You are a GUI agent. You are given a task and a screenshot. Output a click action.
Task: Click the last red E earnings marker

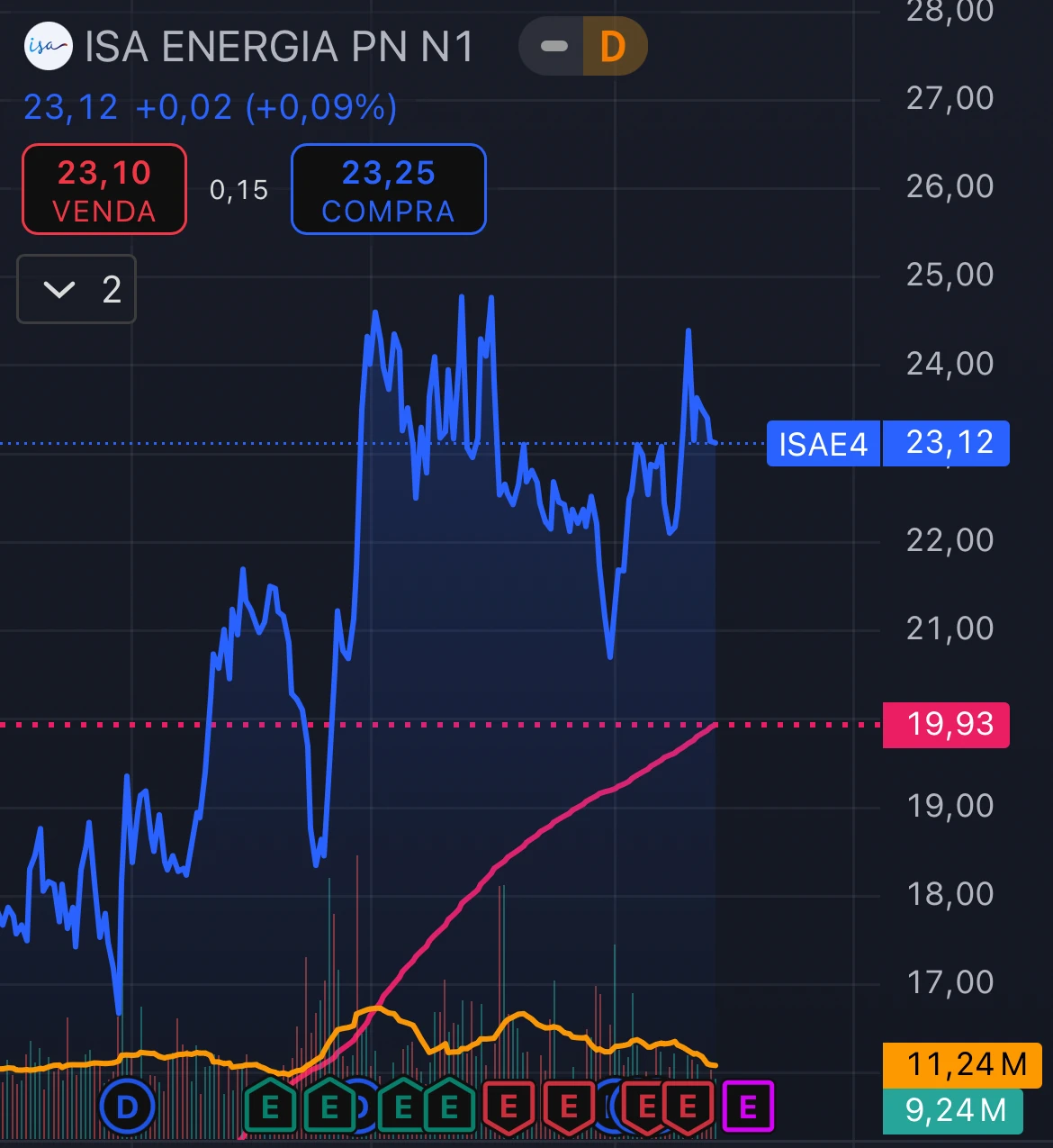click(x=688, y=1107)
